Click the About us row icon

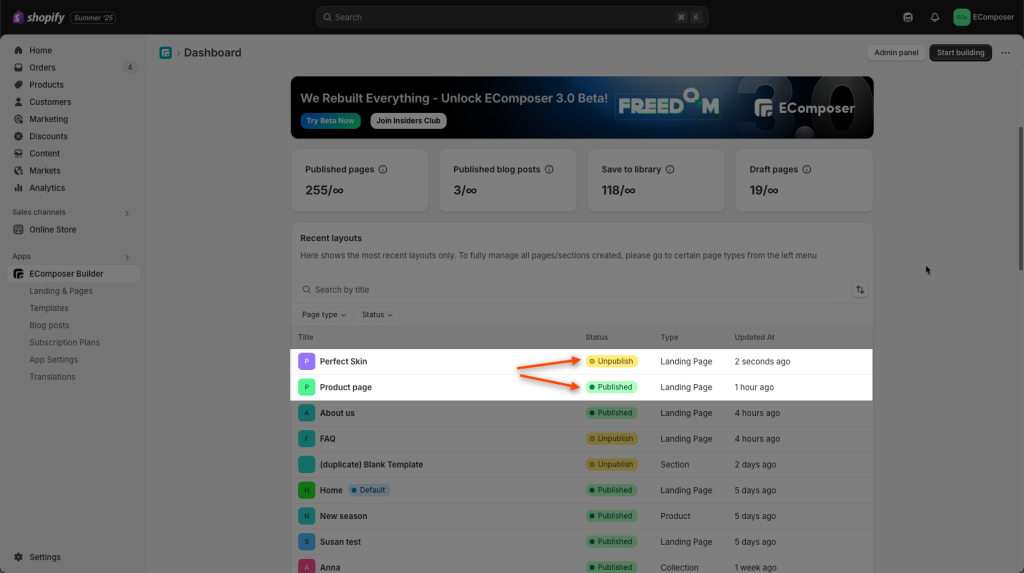[306, 413]
